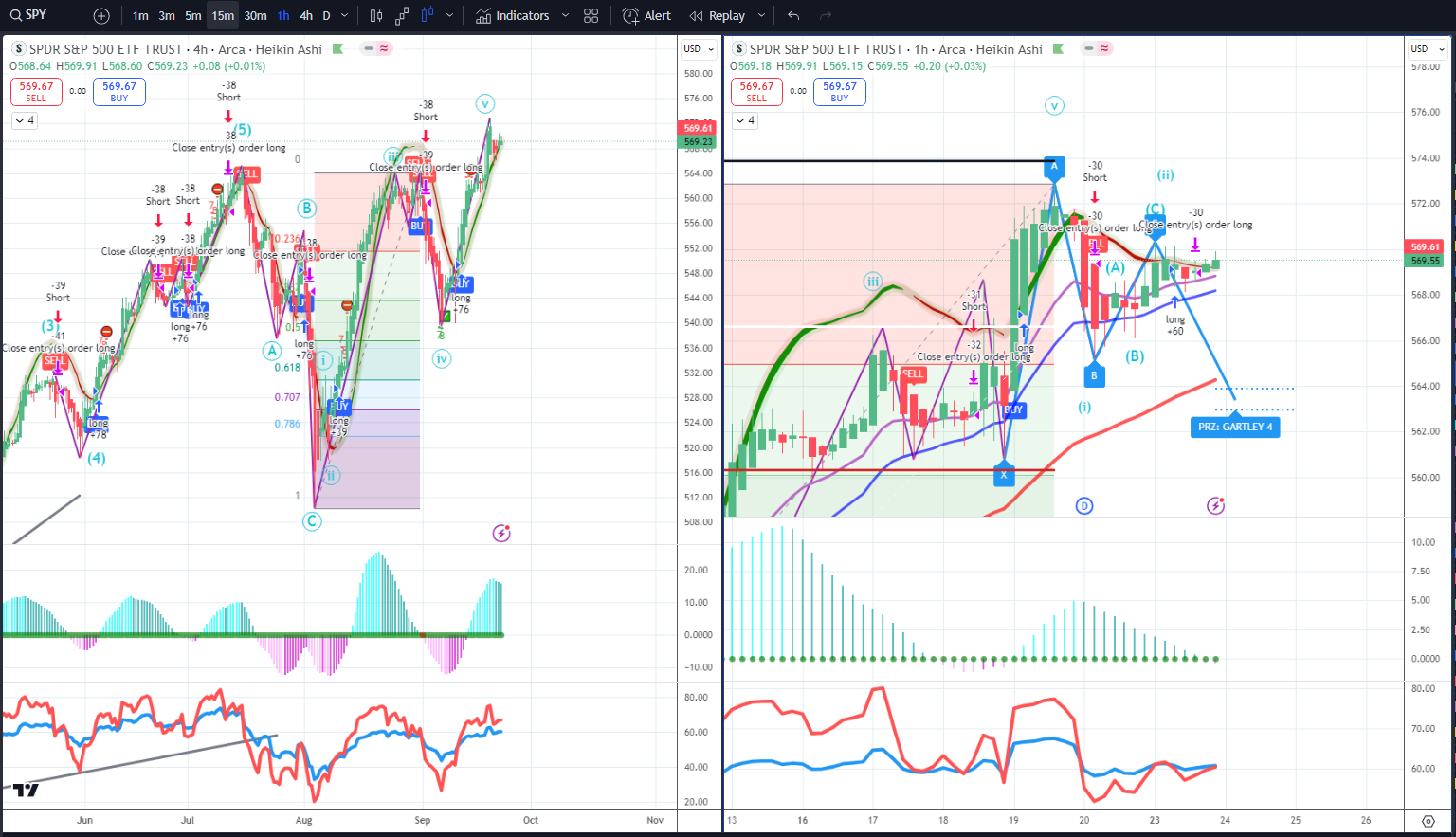Select the circled A wave marker on the 4h chart

[271, 351]
